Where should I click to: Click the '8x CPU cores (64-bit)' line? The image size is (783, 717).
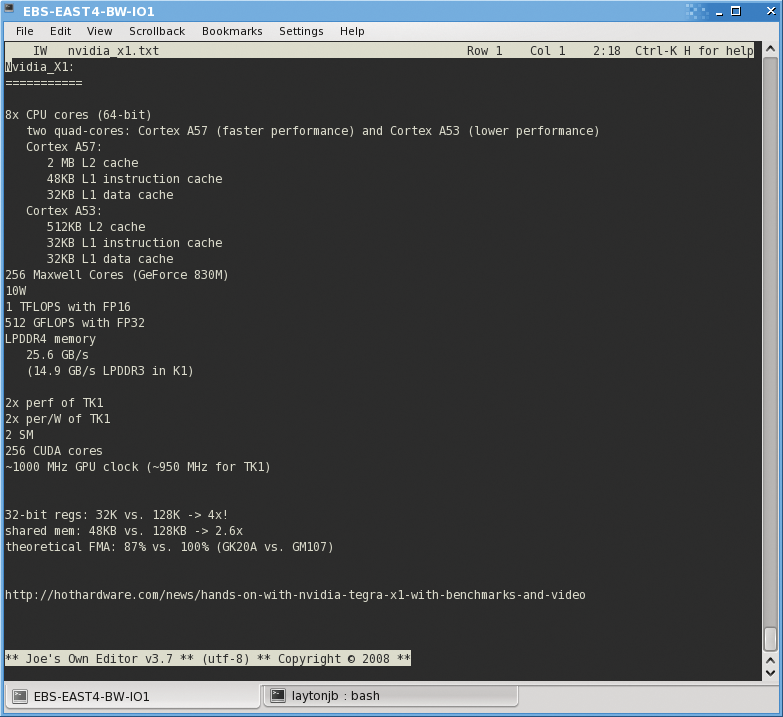coord(78,114)
